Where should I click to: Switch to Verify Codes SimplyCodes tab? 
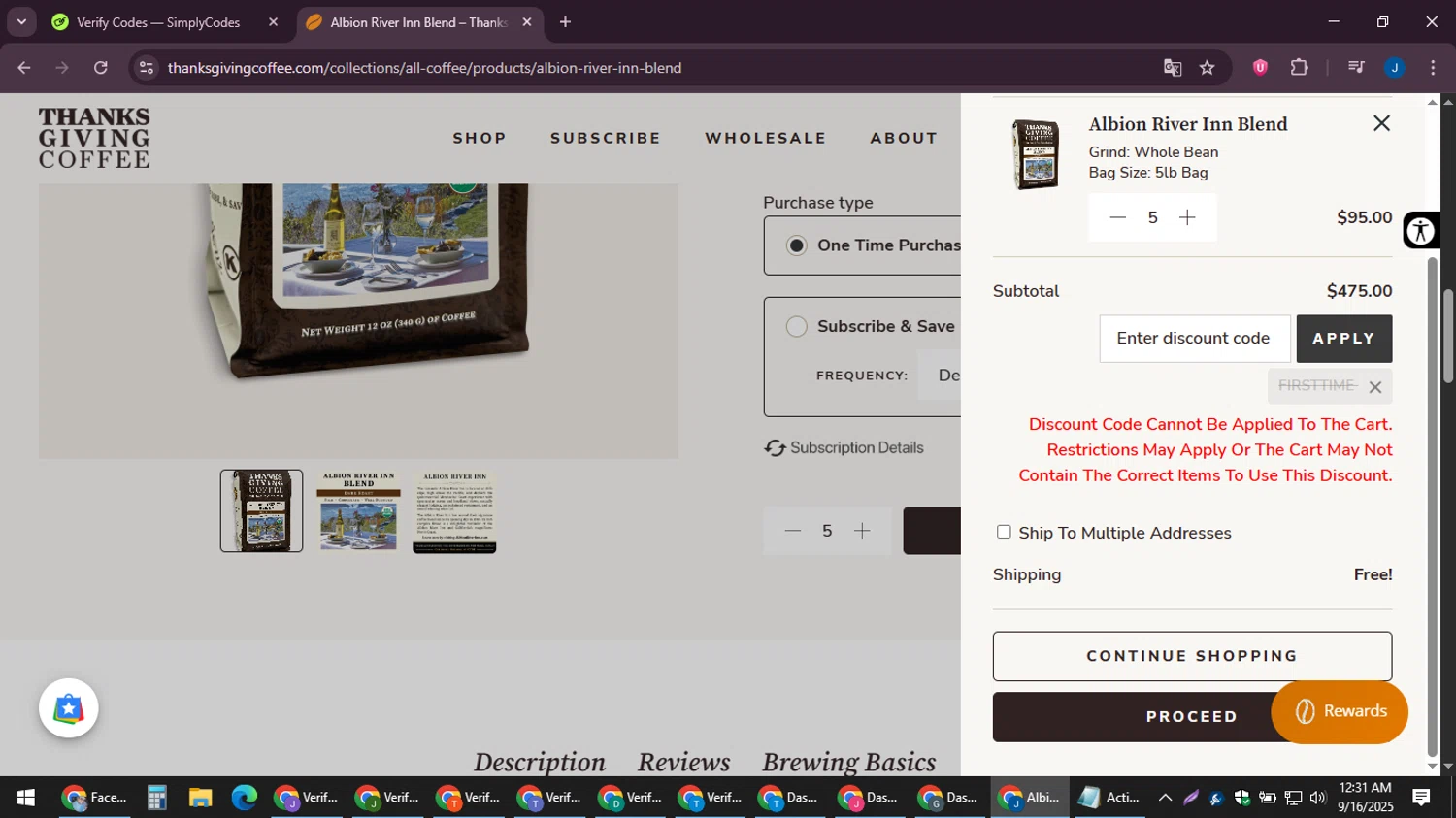(160, 22)
